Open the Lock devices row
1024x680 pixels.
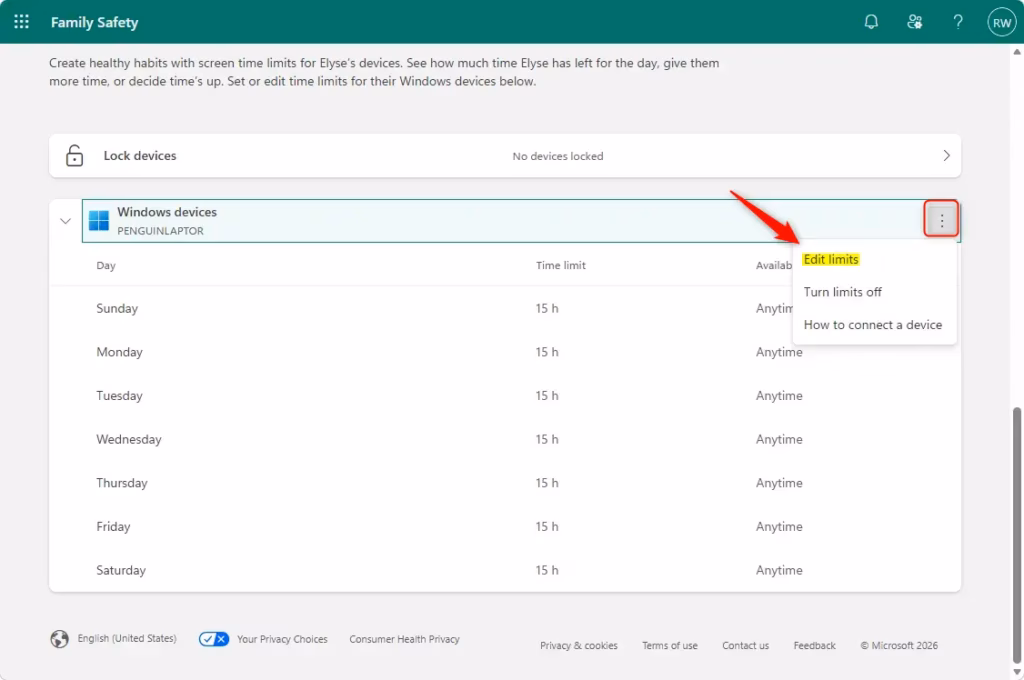pos(505,155)
